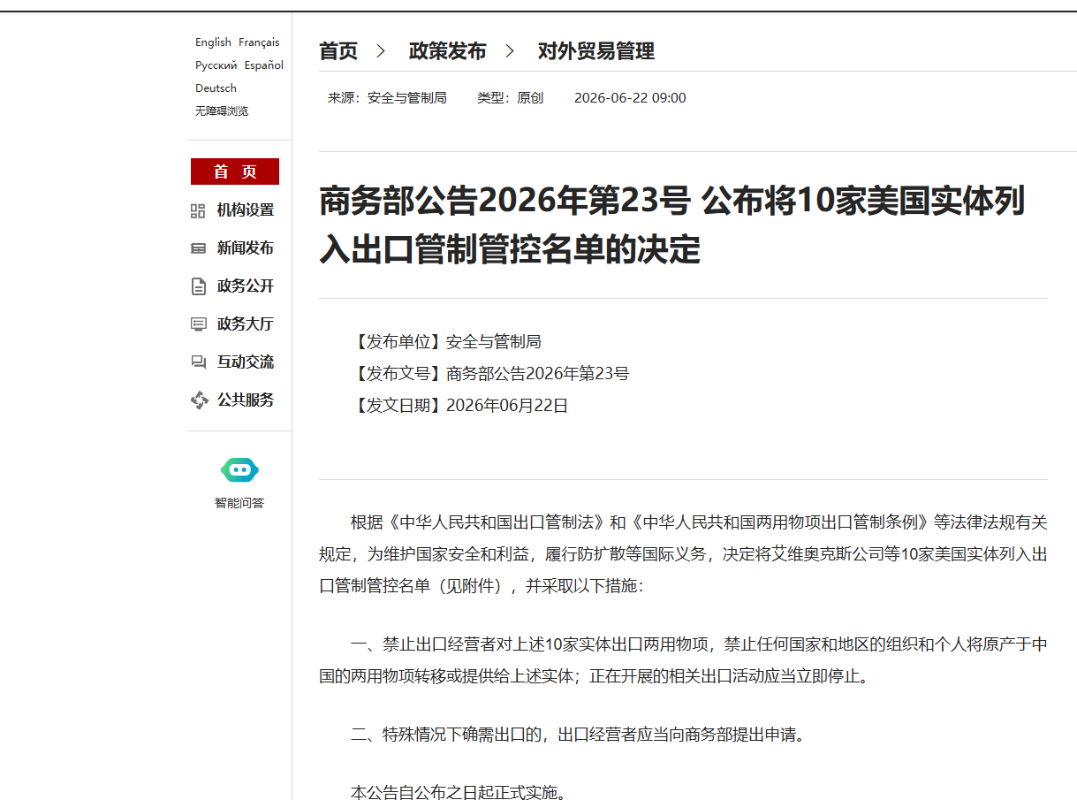Image resolution: width=1077 pixels, height=800 pixels.
Task: Go to 对外贸易管理 in the breadcrumb
Action: pos(596,51)
